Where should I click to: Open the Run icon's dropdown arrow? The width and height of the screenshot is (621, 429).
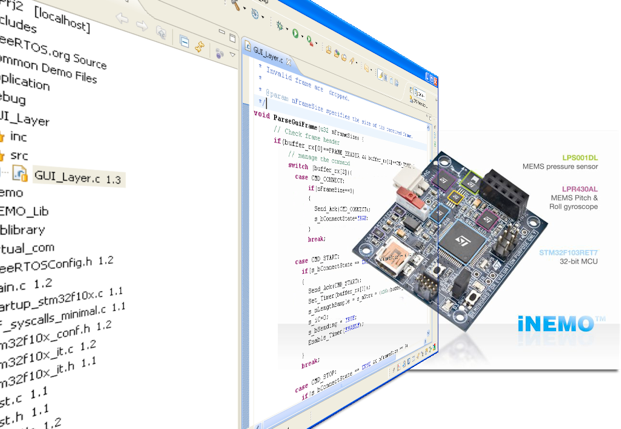point(302,36)
